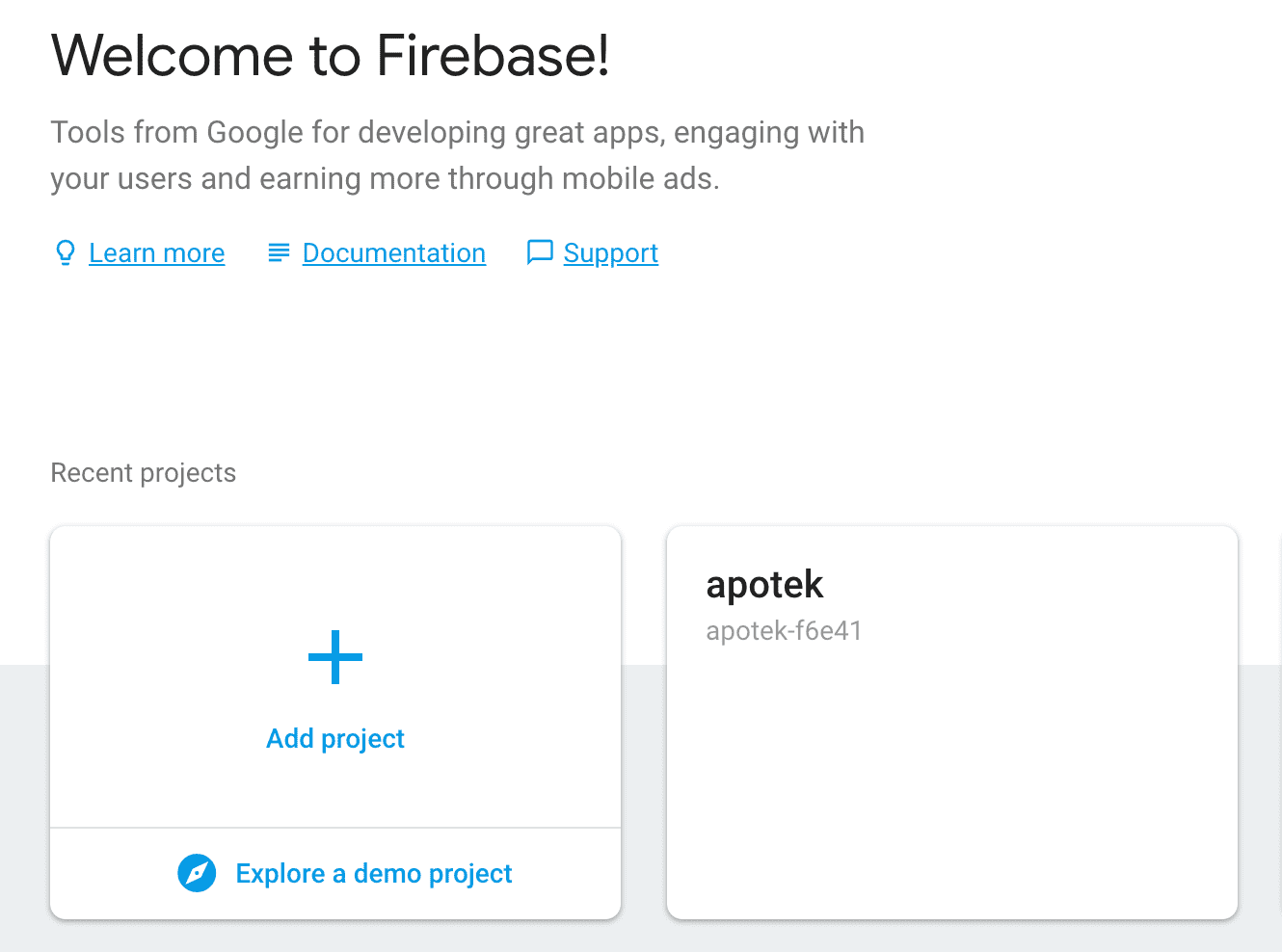The height and width of the screenshot is (952, 1282).
Task: Click the apotek-f6e41 project ID text
Action: (x=784, y=631)
